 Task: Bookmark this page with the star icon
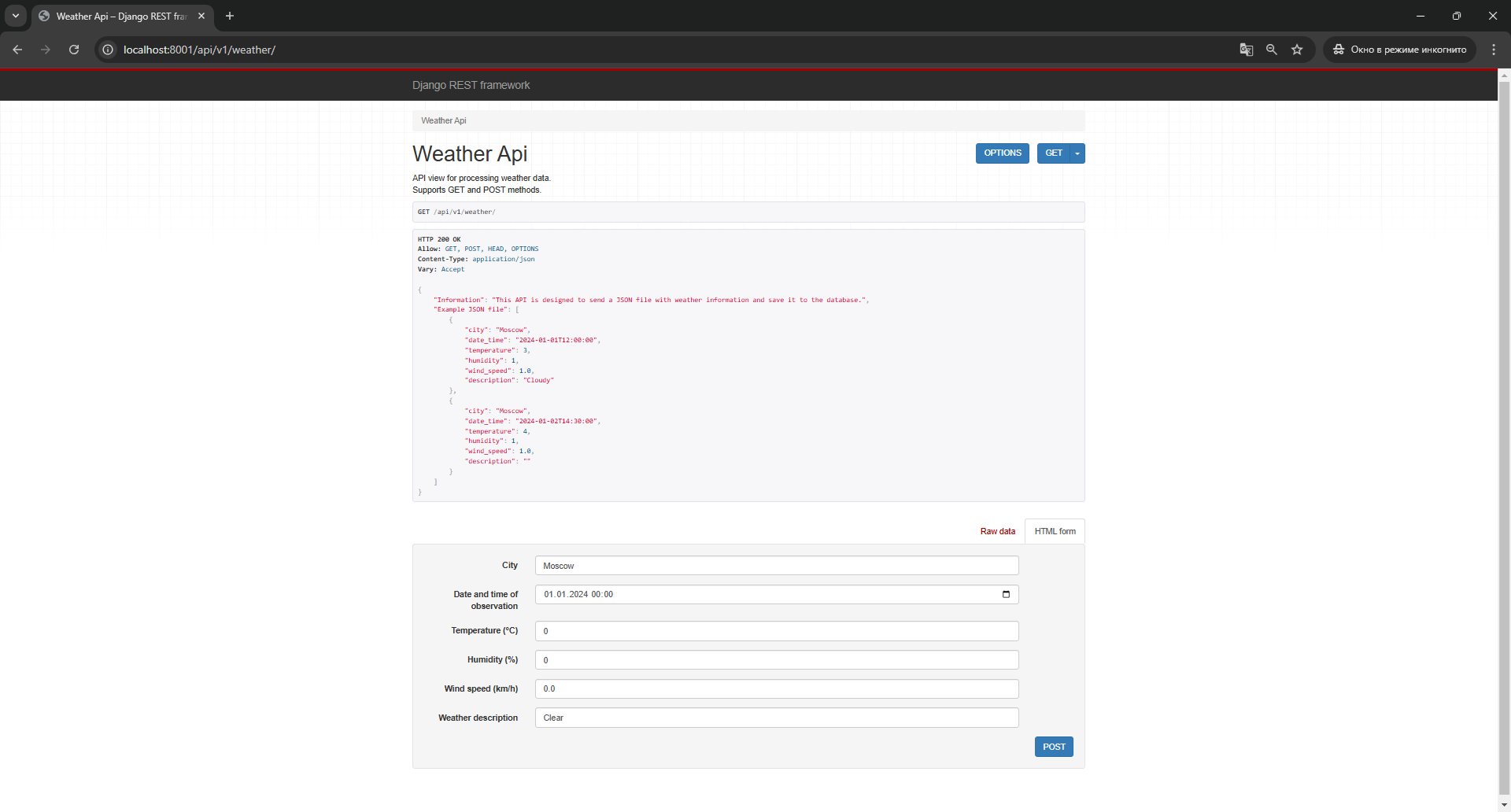(1297, 50)
